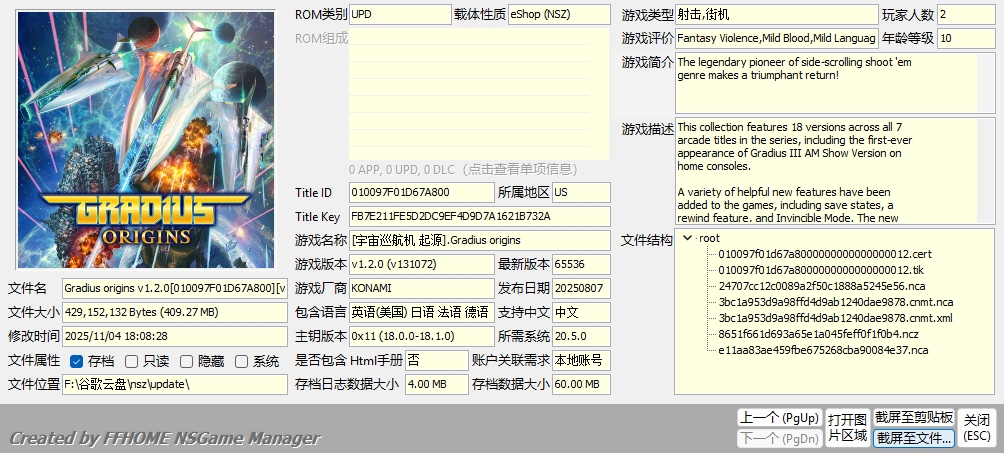Close the window with 关闭 (ESC)
Image resolution: width=1004 pixels, height=453 pixels.
click(x=976, y=428)
